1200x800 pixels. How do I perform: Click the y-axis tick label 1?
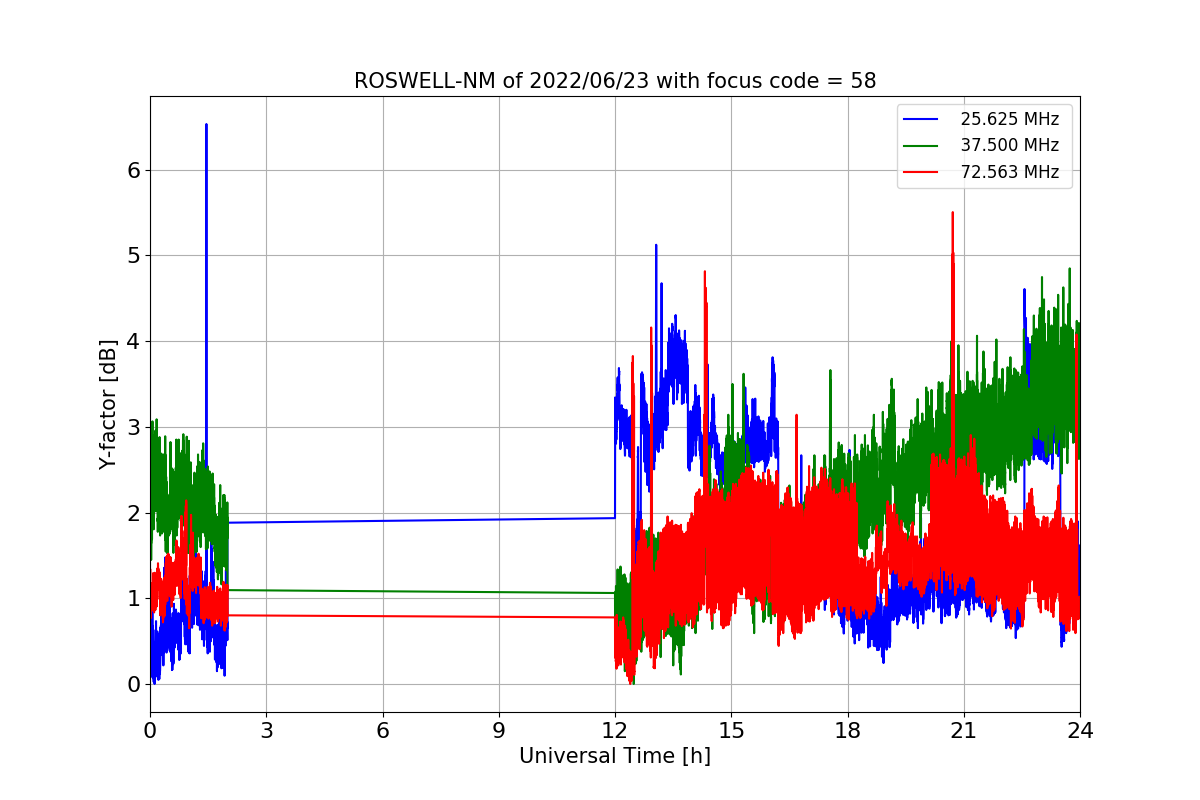tap(133, 599)
